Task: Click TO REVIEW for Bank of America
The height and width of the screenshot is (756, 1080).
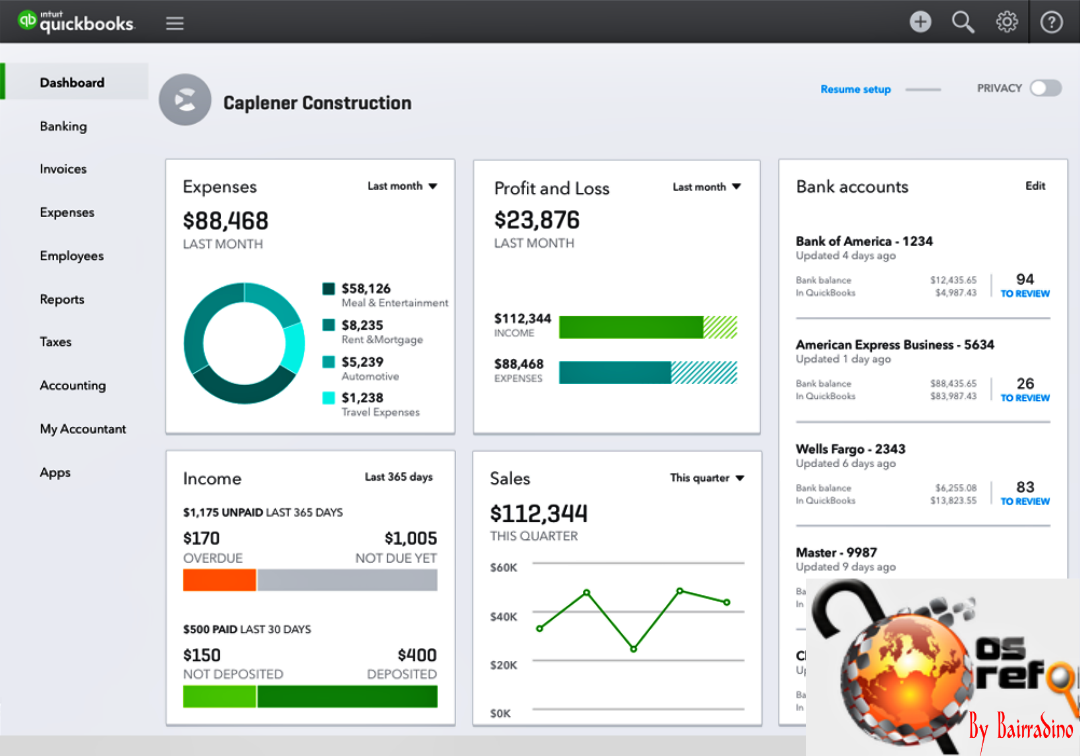Action: 1025,294
